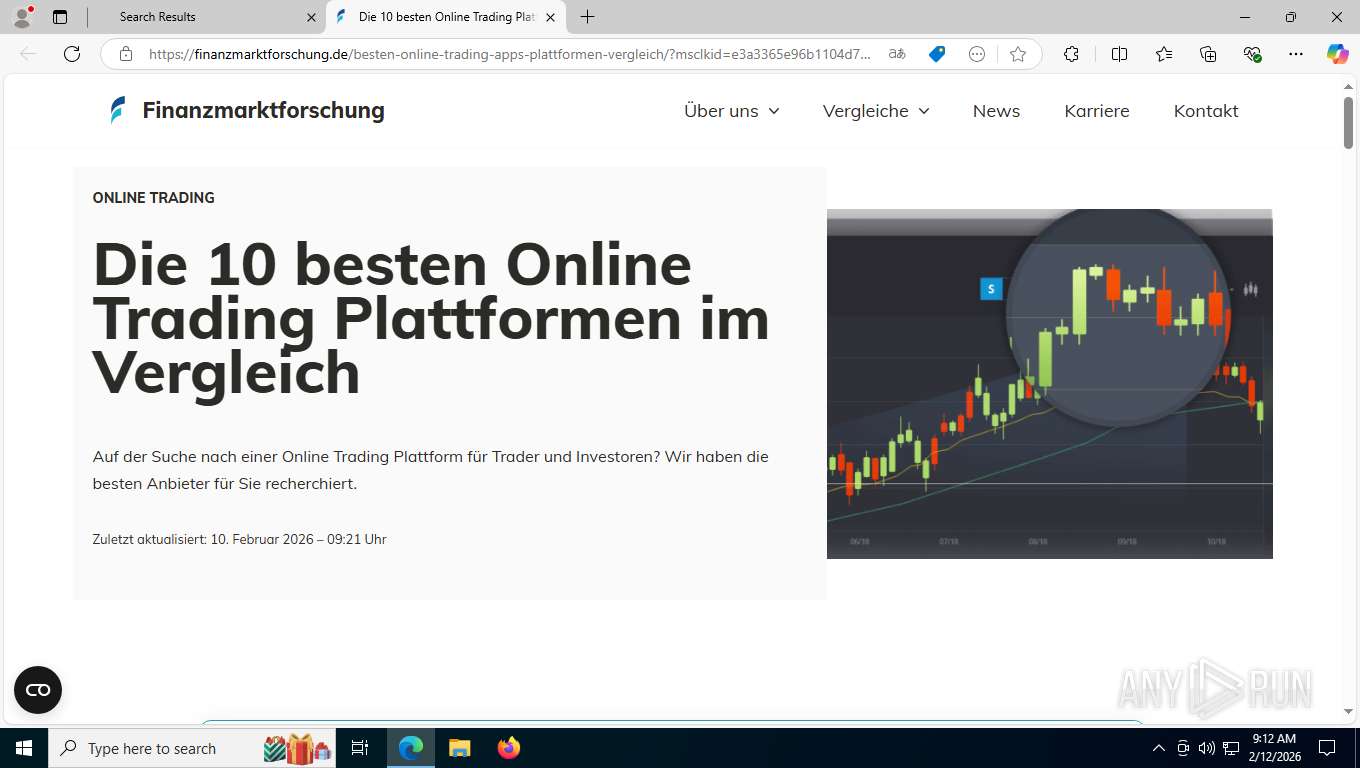
Task: View site information lock icon
Action: coord(126,54)
